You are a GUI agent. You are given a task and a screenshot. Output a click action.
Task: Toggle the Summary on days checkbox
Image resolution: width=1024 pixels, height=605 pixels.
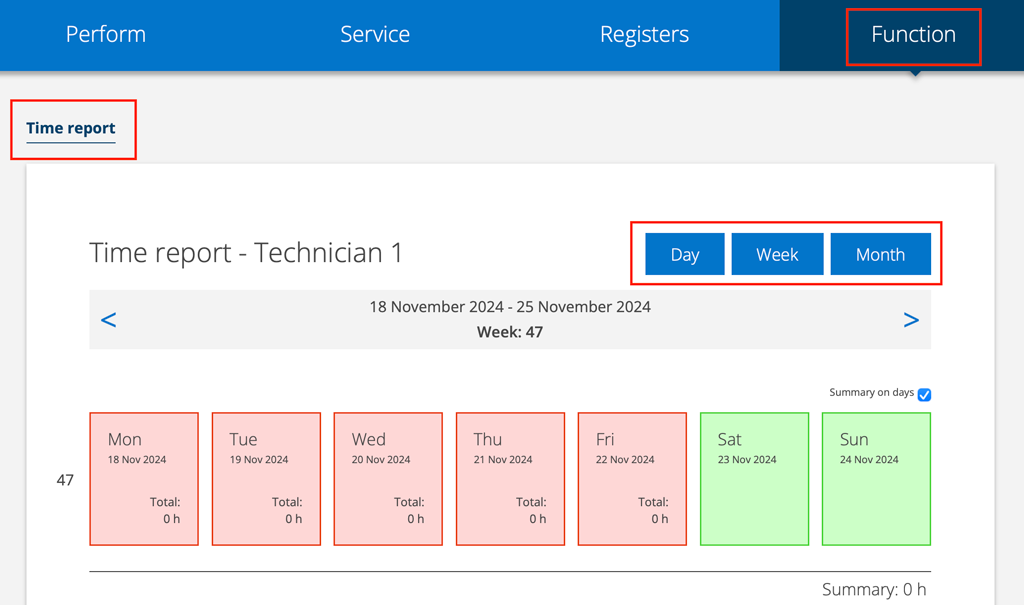click(x=924, y=395)
